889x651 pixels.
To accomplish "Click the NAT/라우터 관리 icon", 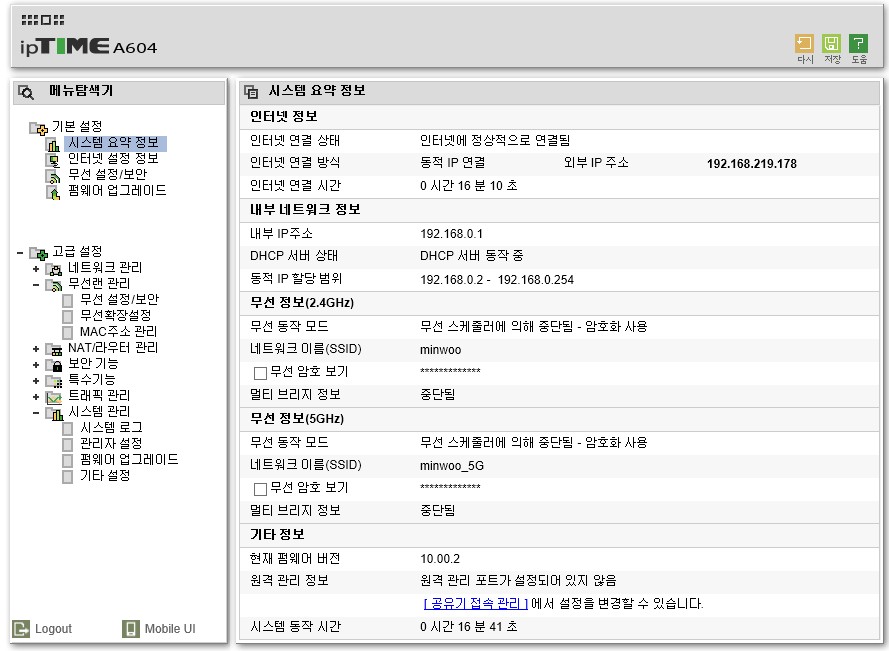I will [x=54, y=349].
